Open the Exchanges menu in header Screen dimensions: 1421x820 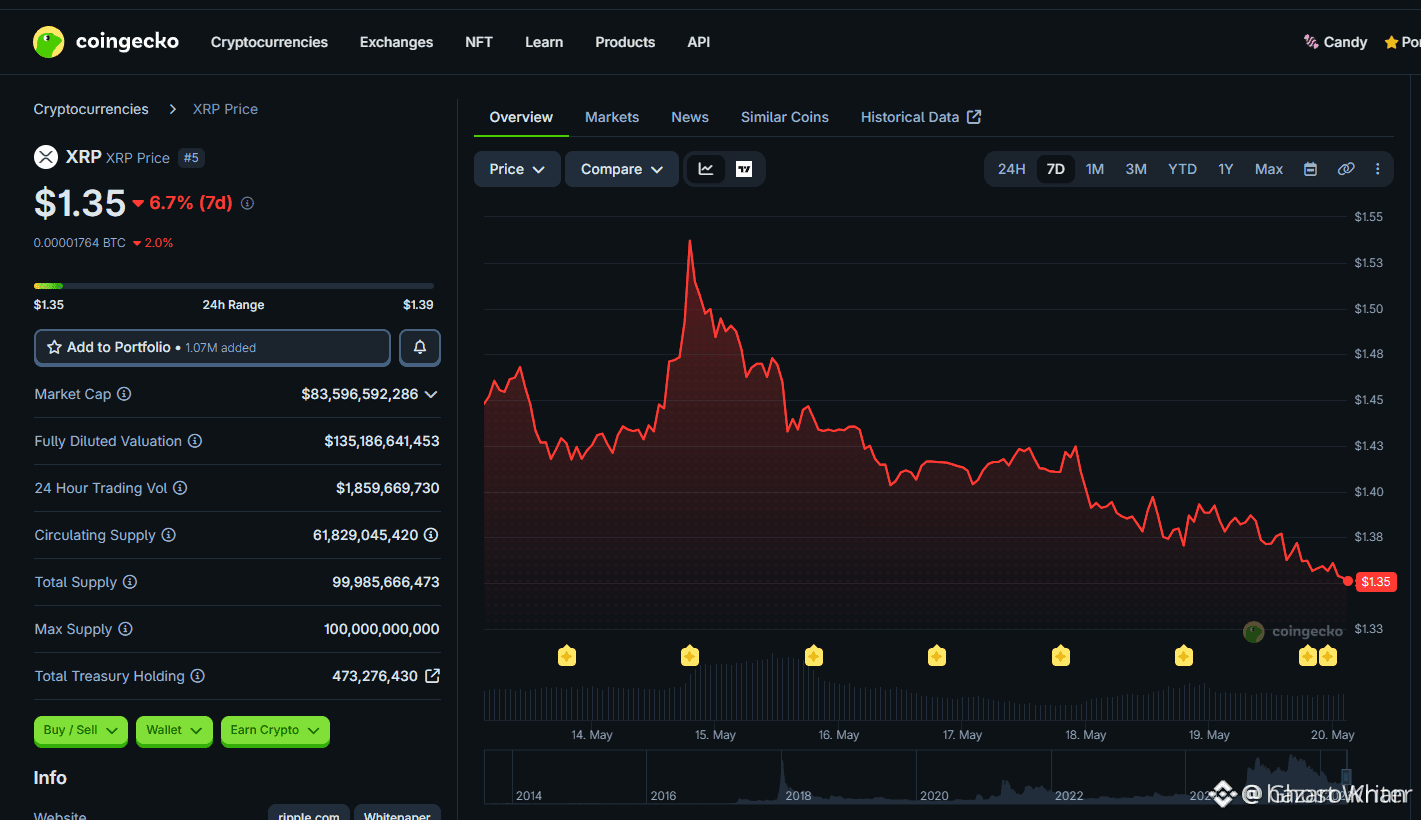point(397,42)
